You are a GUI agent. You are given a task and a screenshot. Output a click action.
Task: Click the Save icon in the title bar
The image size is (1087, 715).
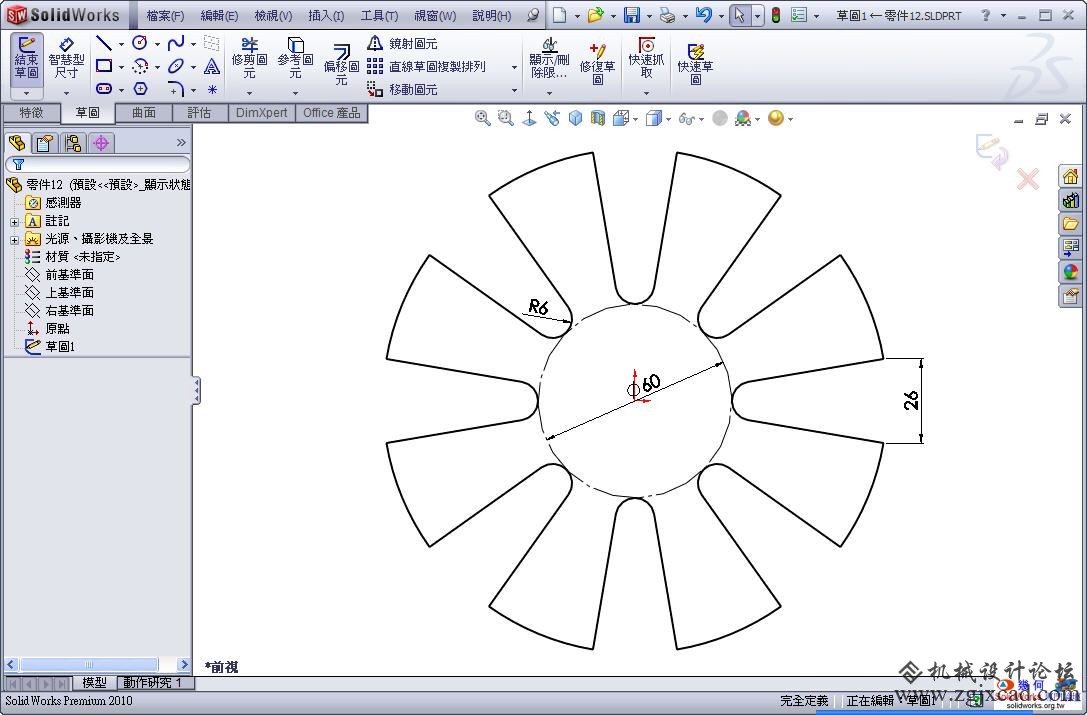coord(632,15)
